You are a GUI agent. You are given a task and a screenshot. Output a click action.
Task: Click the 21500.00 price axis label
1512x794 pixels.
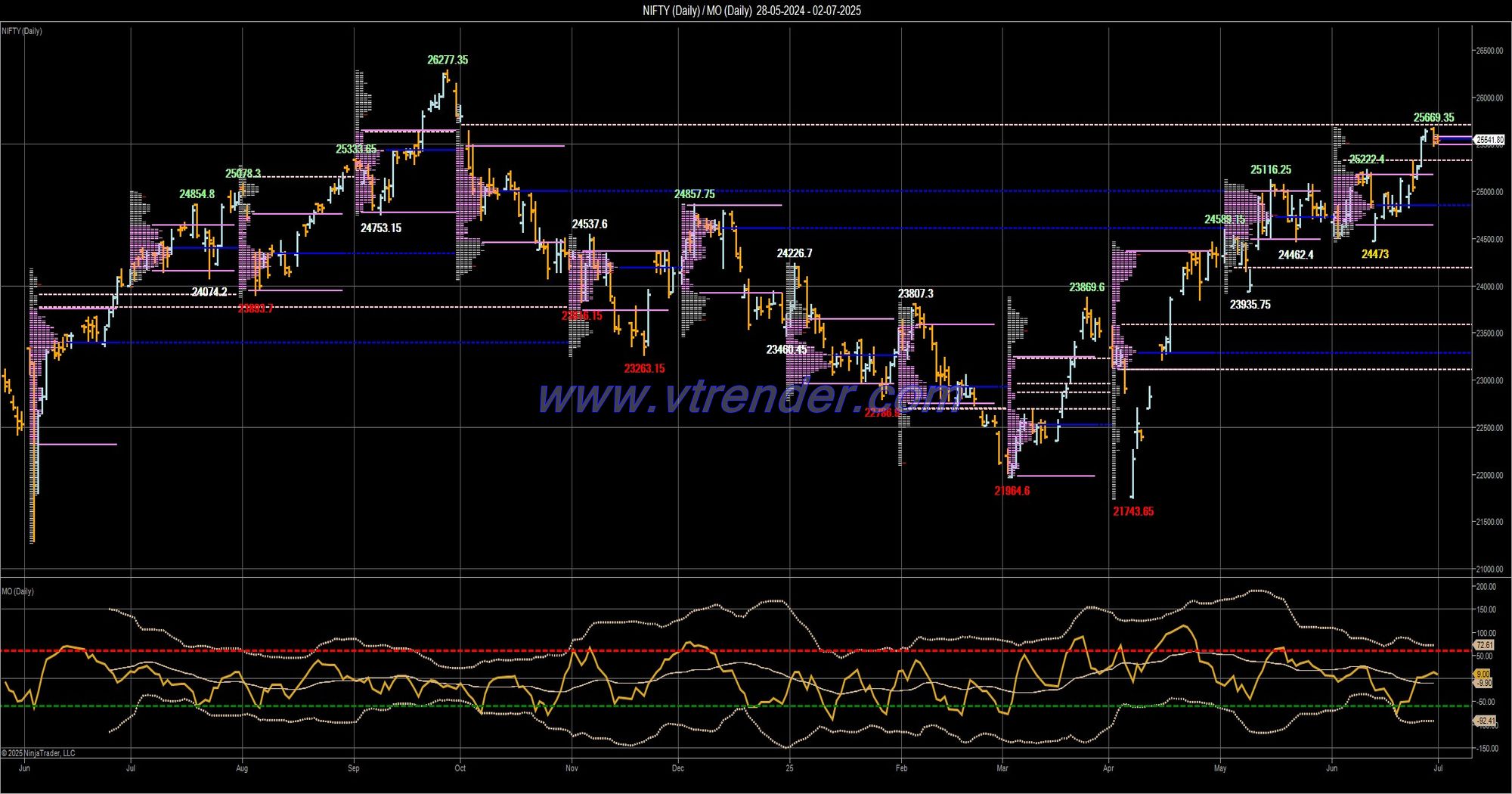tap(1489, 523)
